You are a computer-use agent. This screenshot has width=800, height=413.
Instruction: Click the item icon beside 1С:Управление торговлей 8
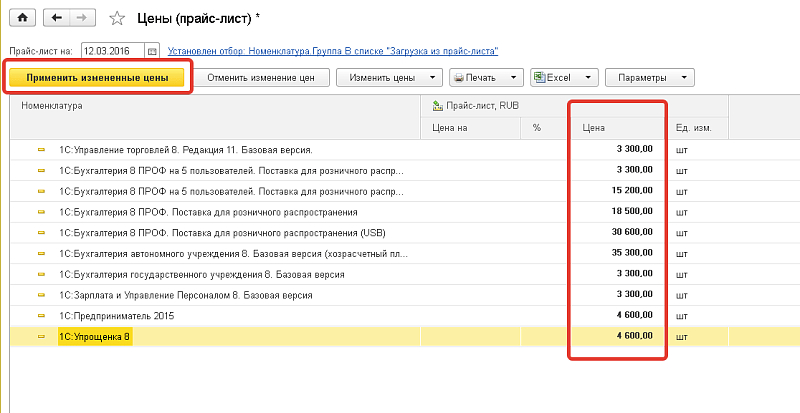tap(41, 150)
